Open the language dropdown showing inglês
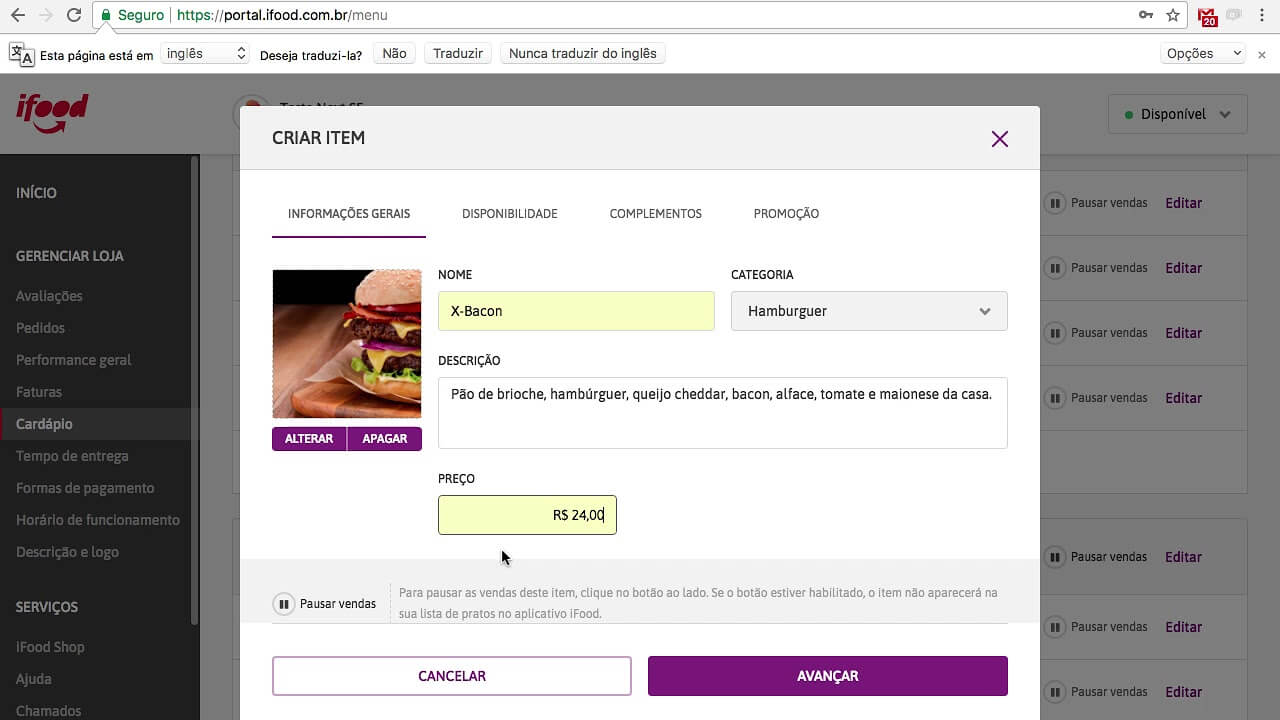 [204, 53]
